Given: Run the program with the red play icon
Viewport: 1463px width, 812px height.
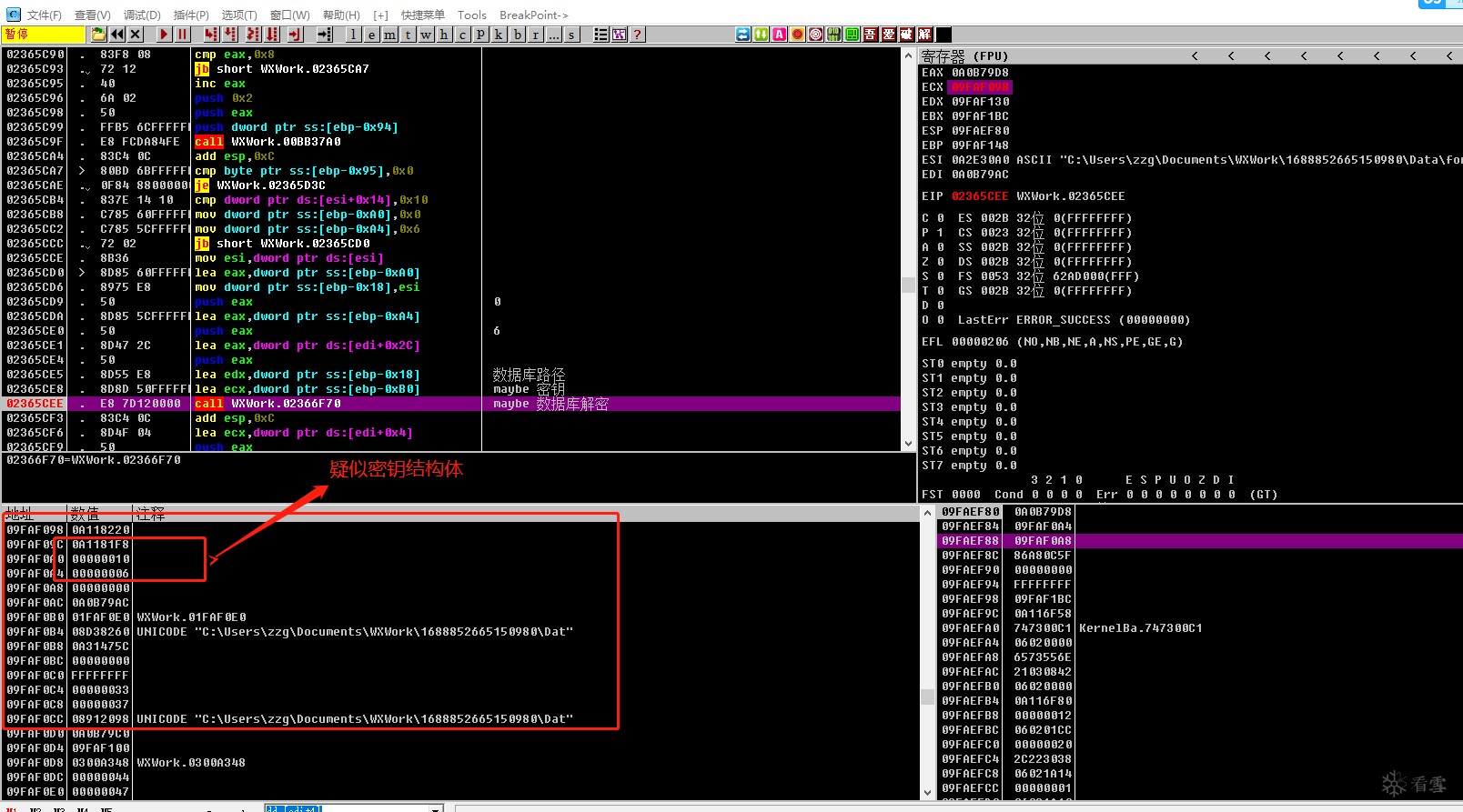Looking at the screenshot, I should (164, 35).
